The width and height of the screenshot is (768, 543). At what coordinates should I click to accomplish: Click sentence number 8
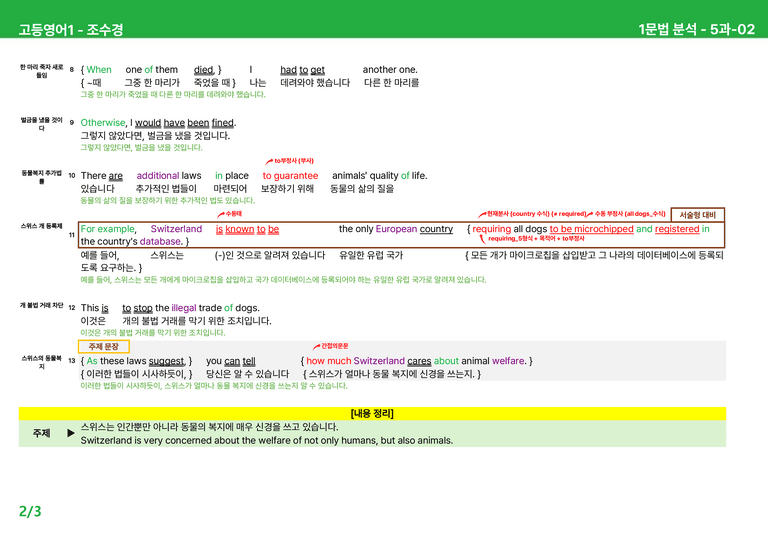coord(72,70)
